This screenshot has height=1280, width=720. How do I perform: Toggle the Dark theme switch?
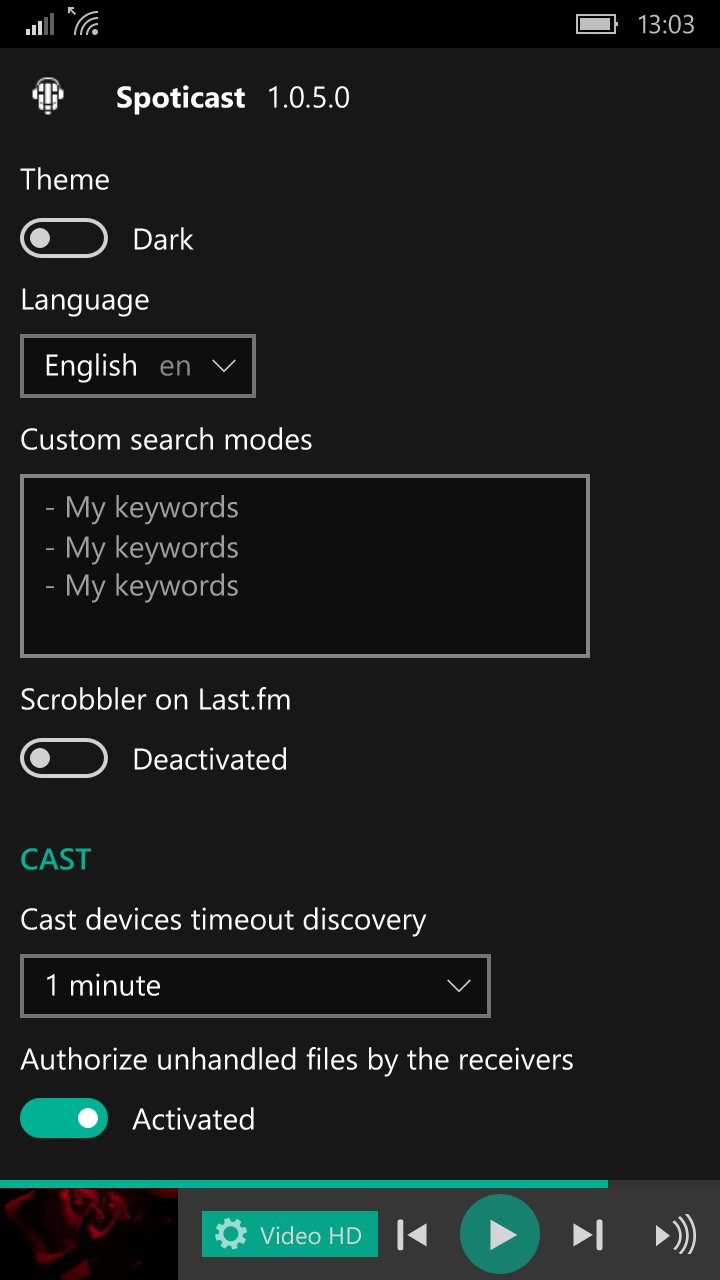(64, 239)
